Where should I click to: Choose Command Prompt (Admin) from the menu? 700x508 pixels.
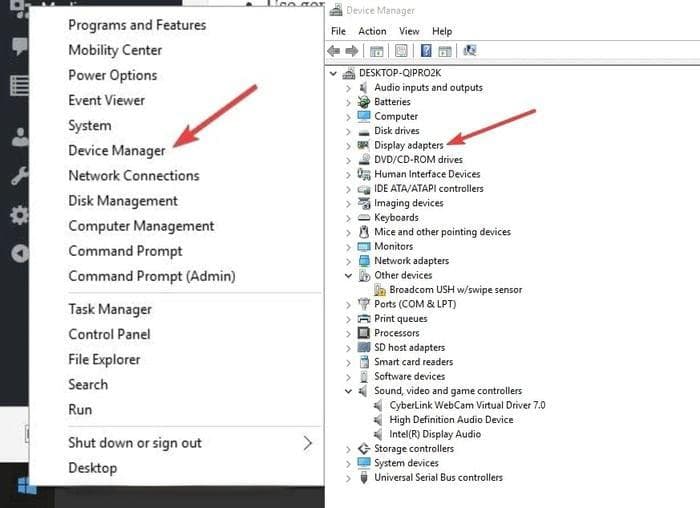(x=152, y=276)
